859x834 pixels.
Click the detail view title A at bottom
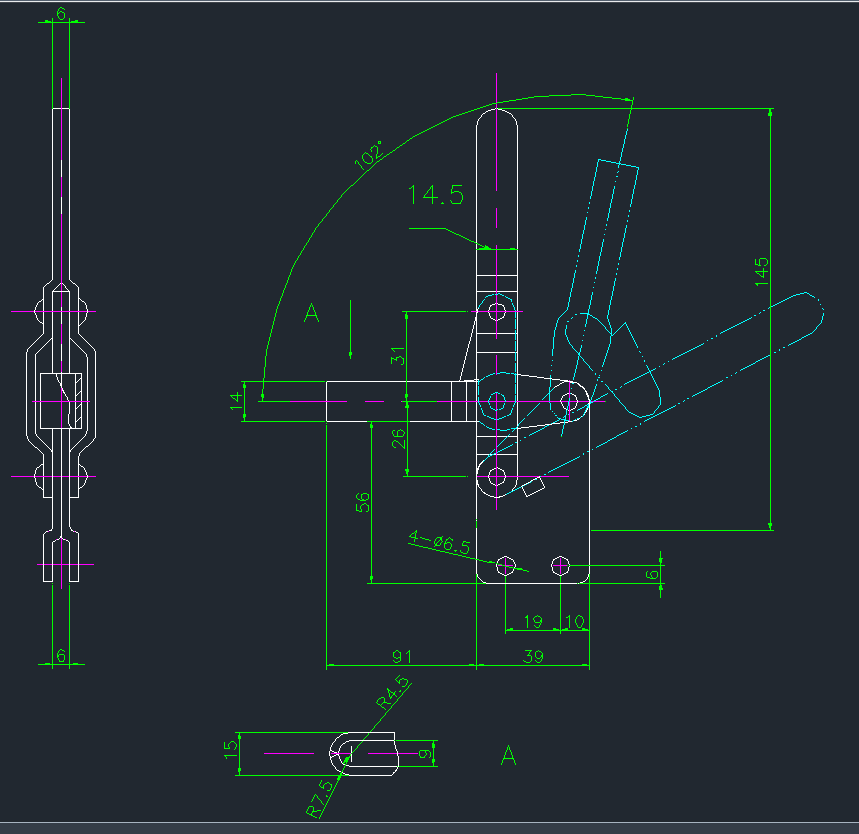(509, 755)
